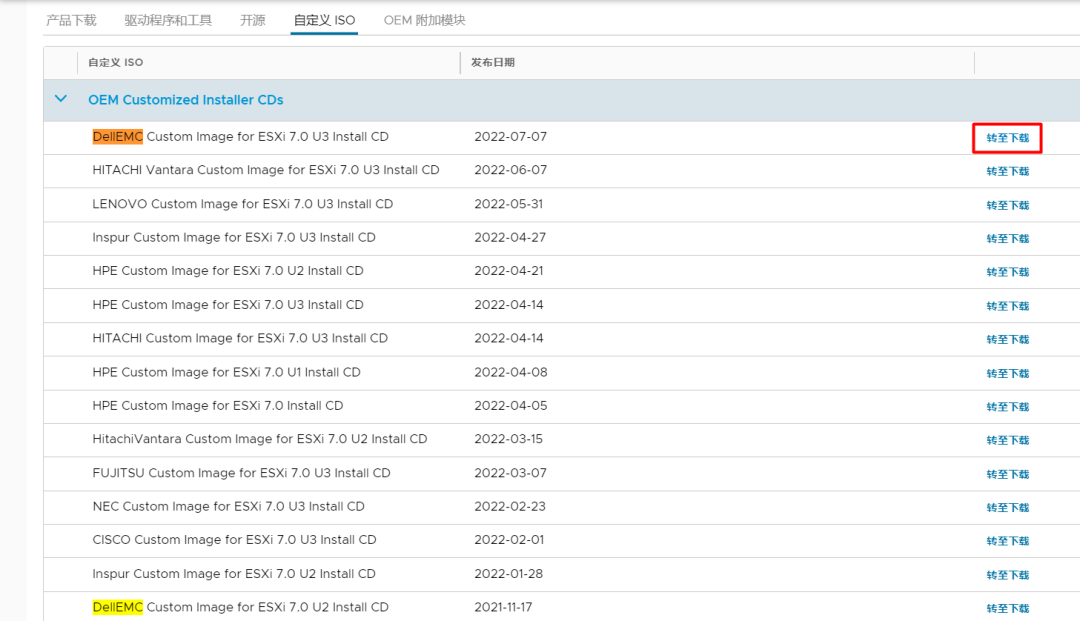Click the release date 2022-06-07
Screen dimensions: 1080x621
tap(510, 170)
